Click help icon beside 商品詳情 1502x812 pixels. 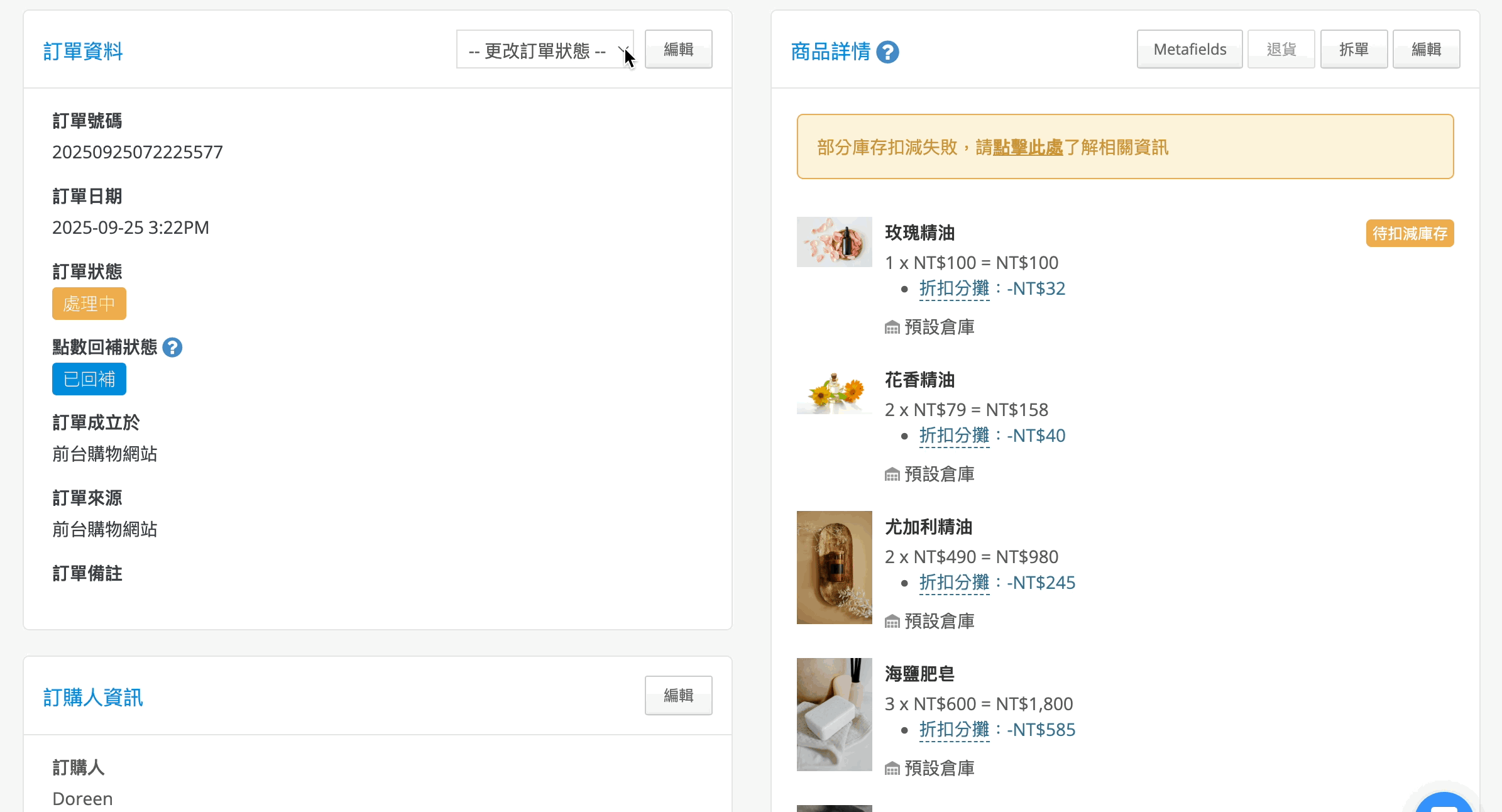tap(888, 52)
